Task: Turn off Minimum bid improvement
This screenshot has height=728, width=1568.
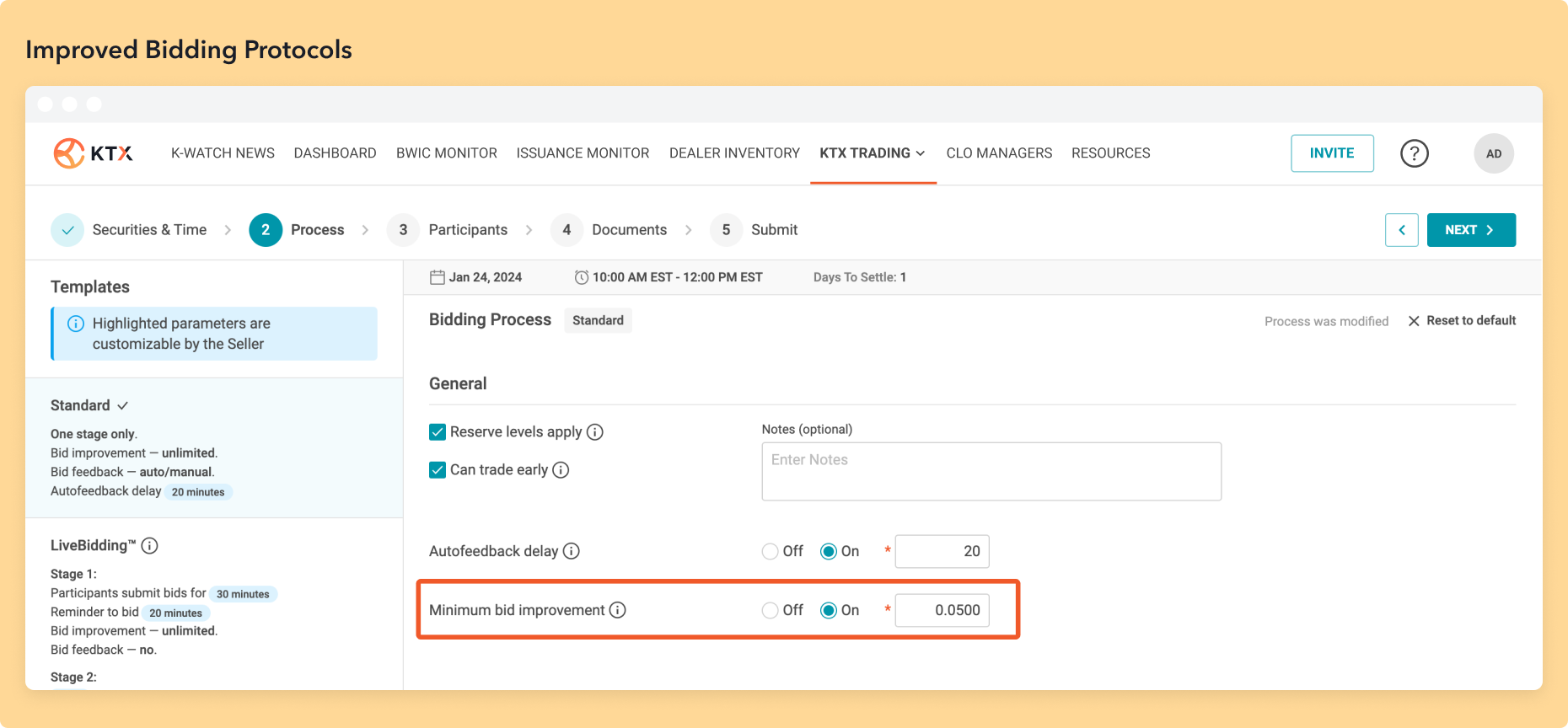Action: [x=770, y=610]
